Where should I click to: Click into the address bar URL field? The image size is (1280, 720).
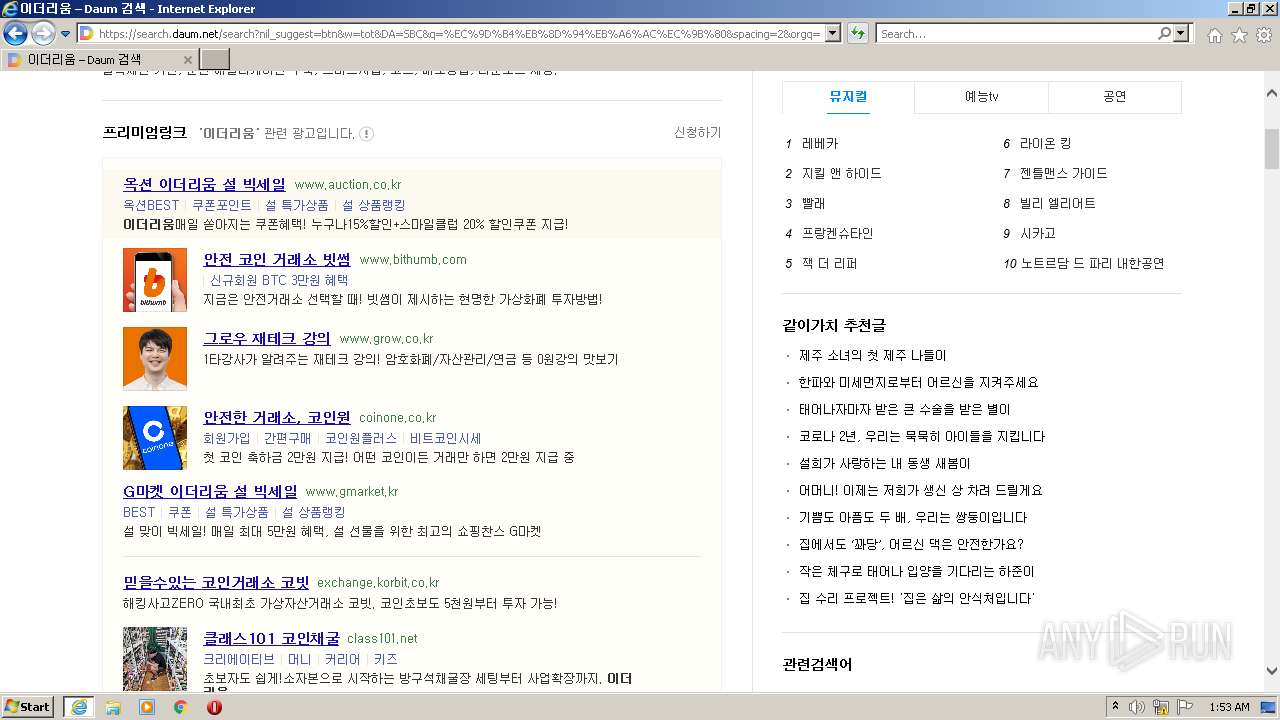(x=459, y=34)
